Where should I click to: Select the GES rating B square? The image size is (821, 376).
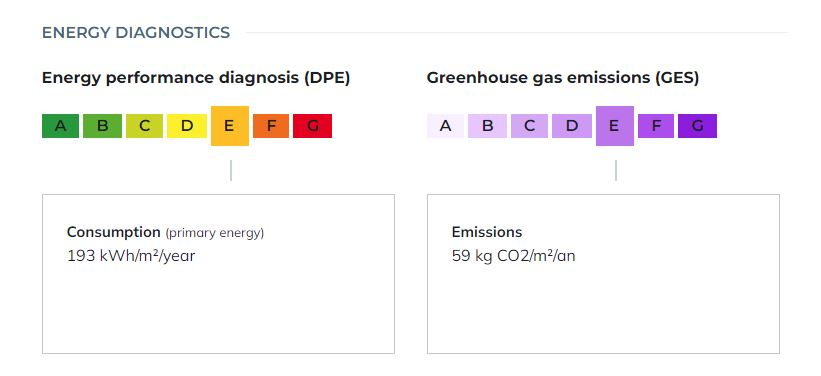[487, 126]
